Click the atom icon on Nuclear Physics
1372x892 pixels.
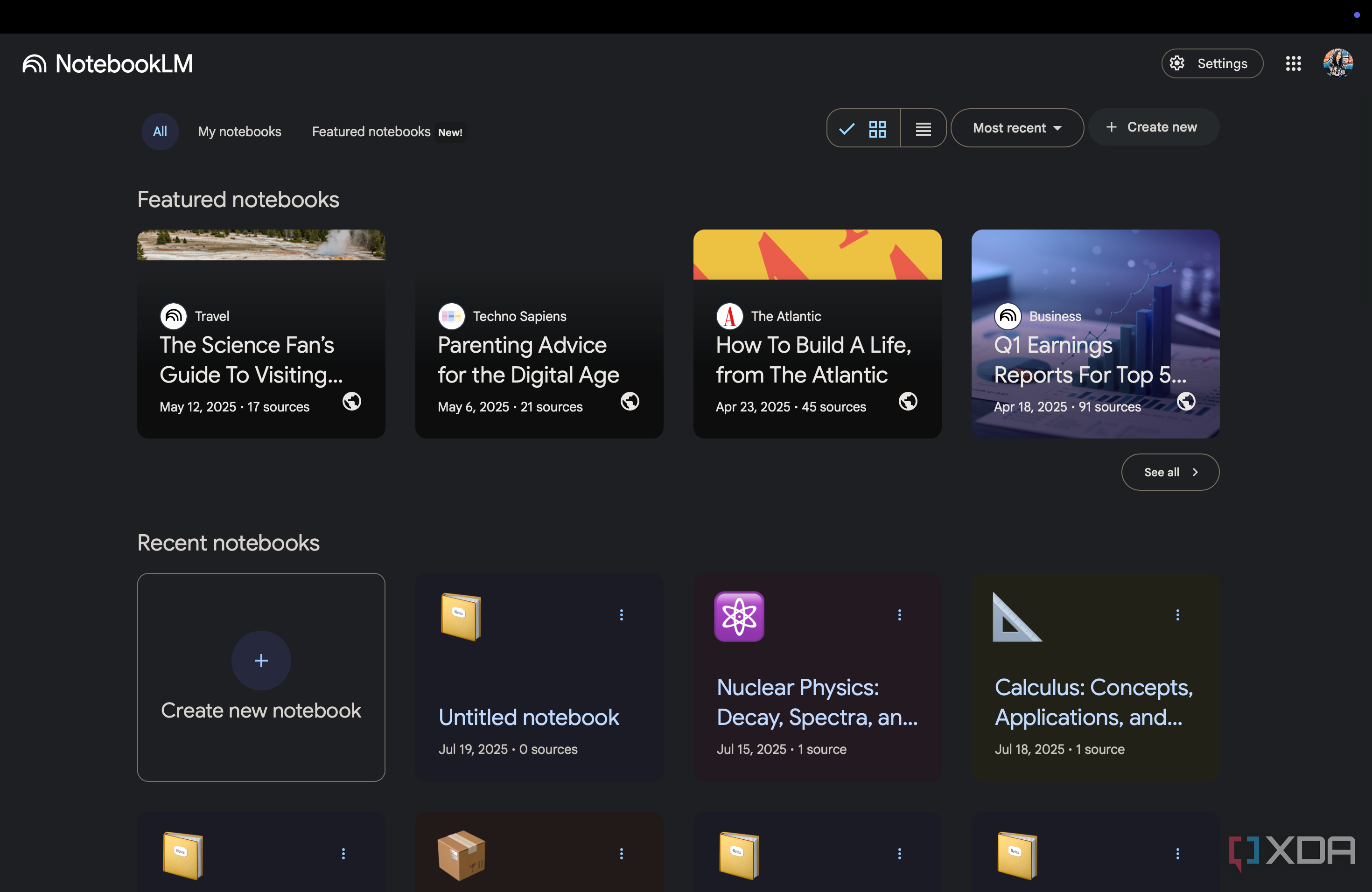739,617
